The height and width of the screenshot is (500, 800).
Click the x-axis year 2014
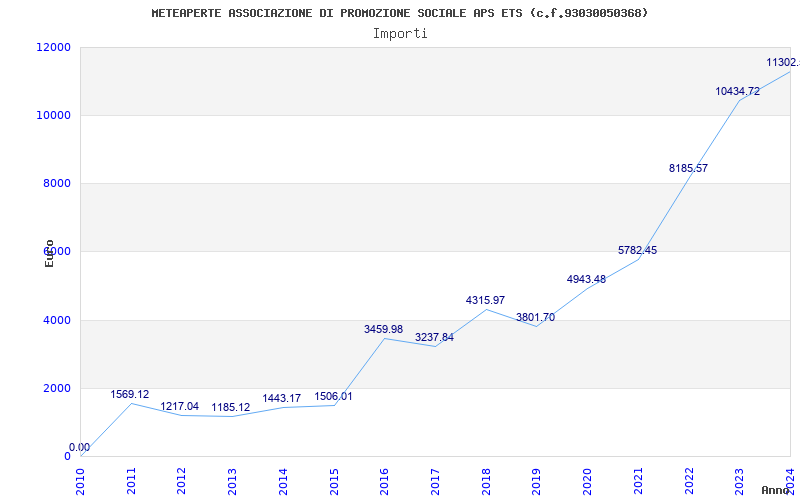coord(283,481)
